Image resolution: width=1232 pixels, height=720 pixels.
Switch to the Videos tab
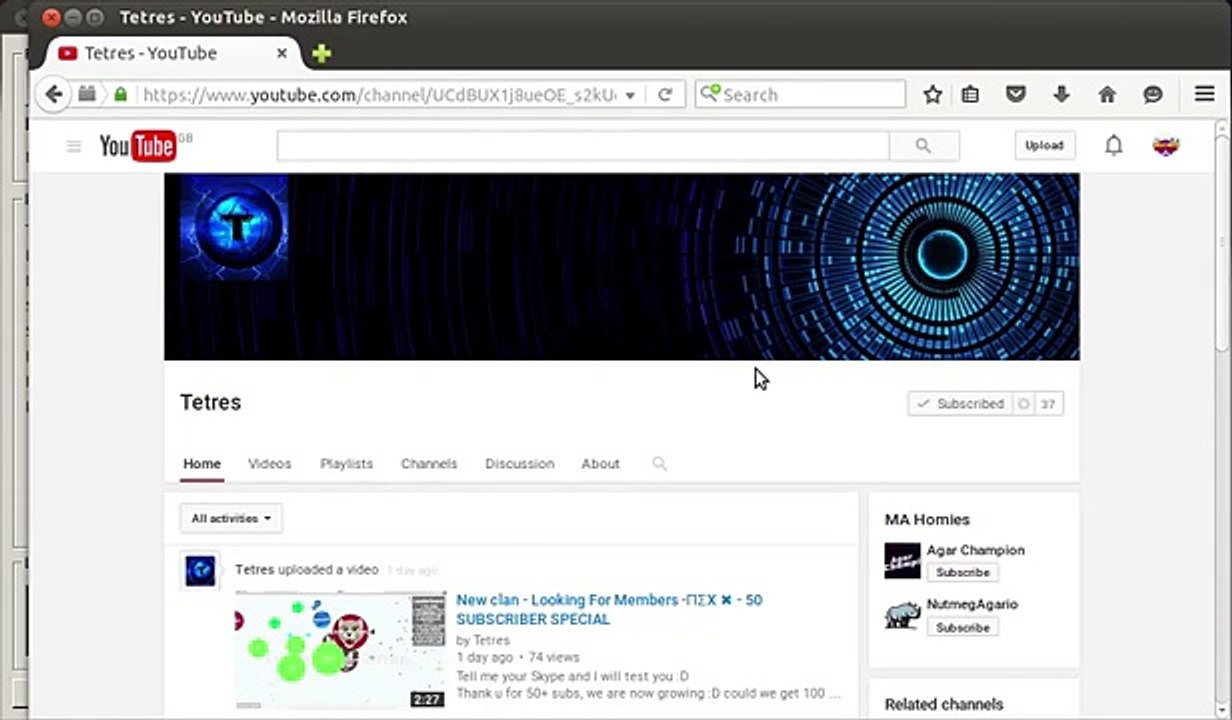tap(269, 464)
